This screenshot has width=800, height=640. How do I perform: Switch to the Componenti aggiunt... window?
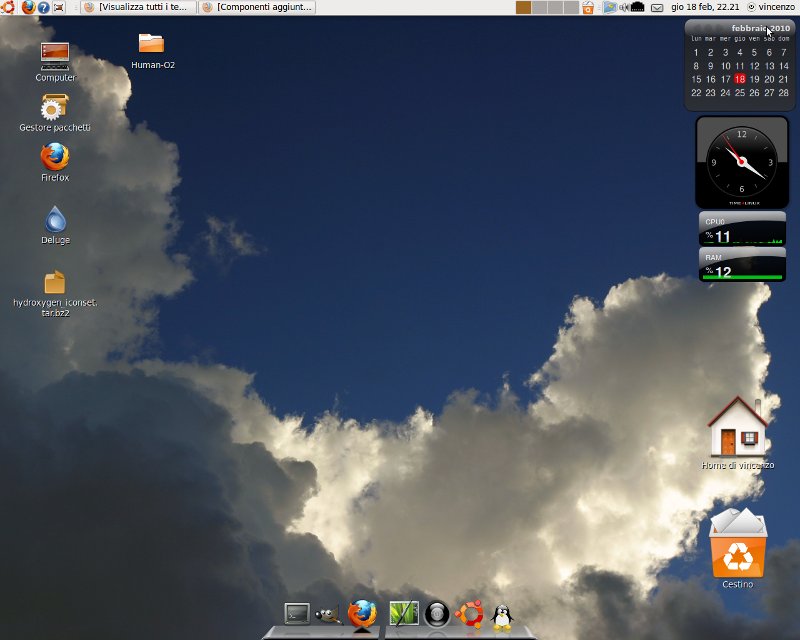[257, 7]
